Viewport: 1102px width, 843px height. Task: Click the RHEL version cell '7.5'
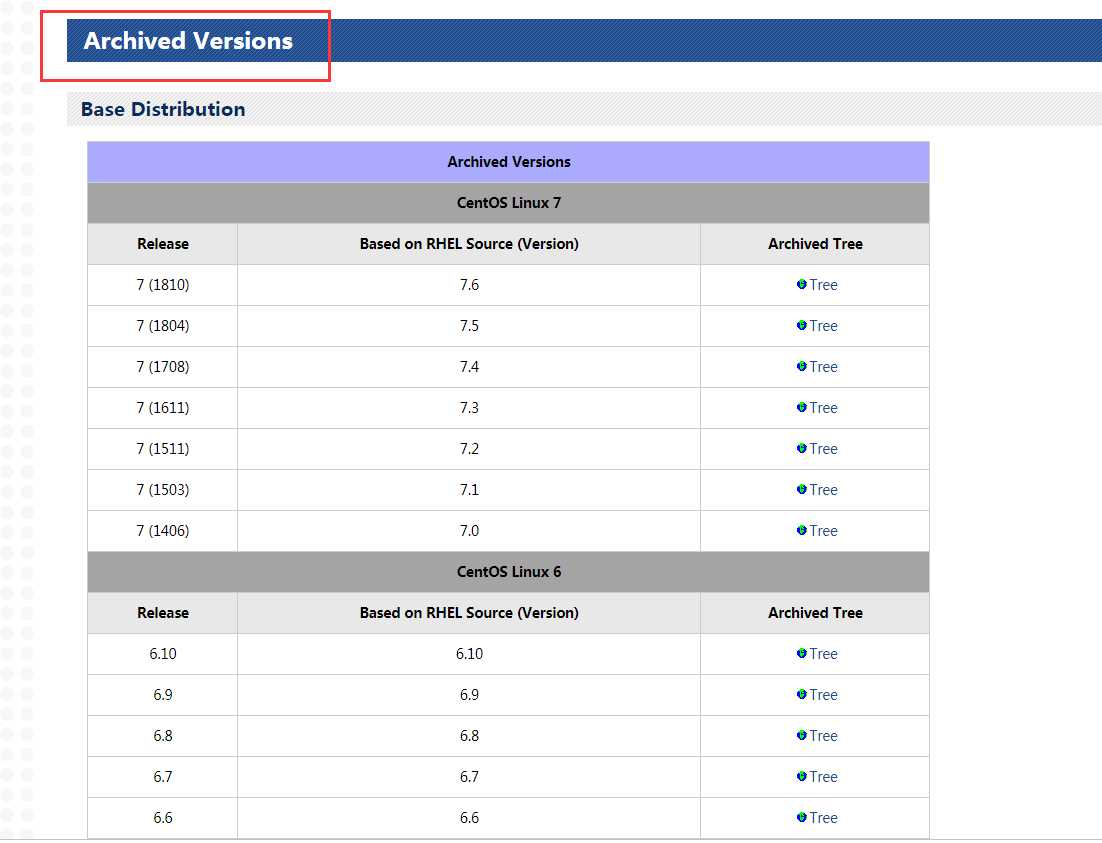[x=469, y=326]
